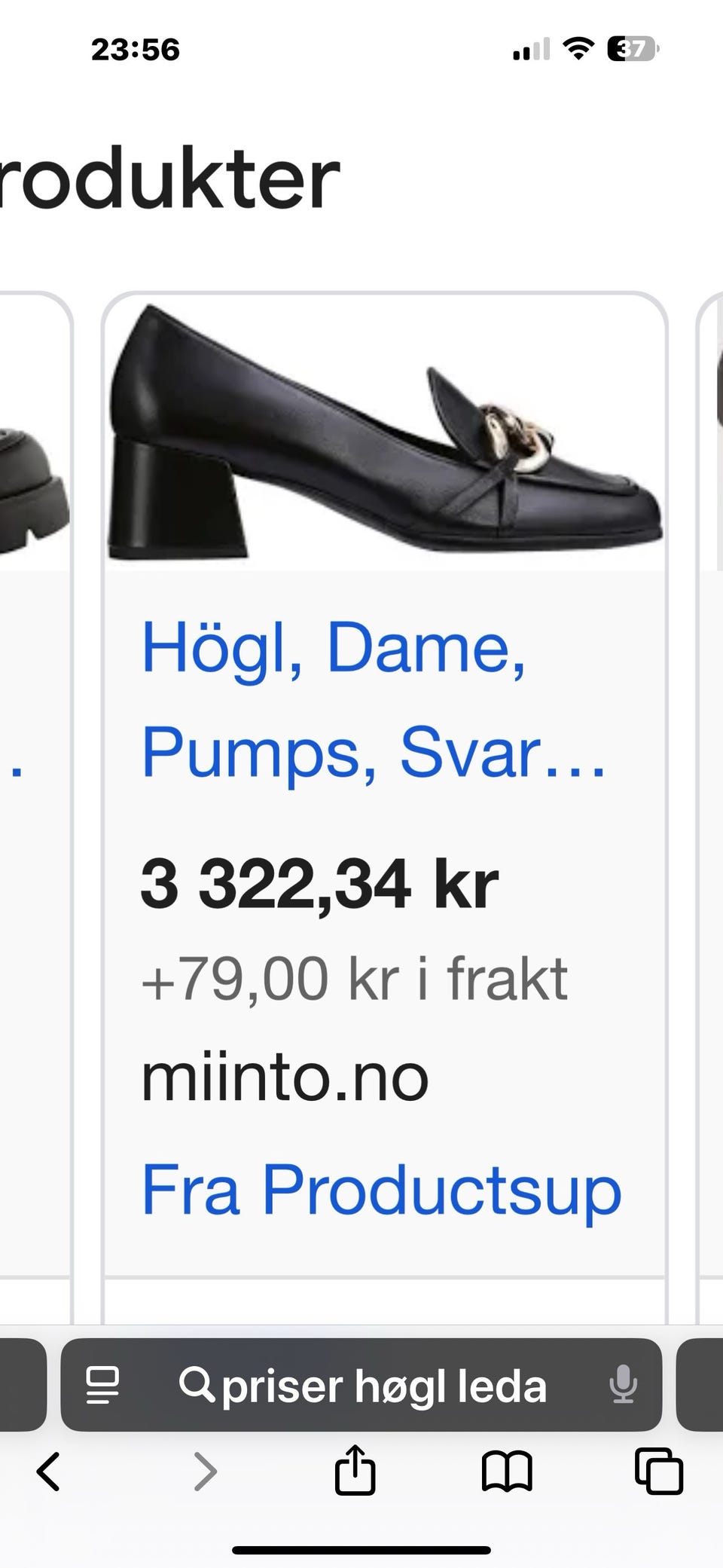Open the page reader menu icon
This screenshot has width=723, height=1568.
(102, 1385)
